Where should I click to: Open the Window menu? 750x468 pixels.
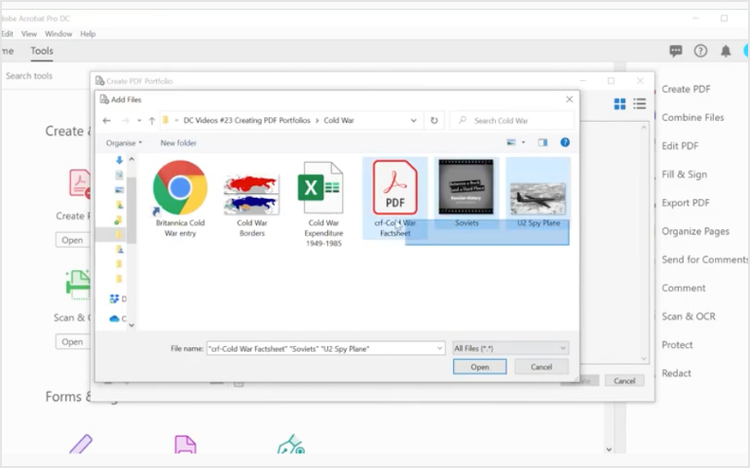pos(58,34)
